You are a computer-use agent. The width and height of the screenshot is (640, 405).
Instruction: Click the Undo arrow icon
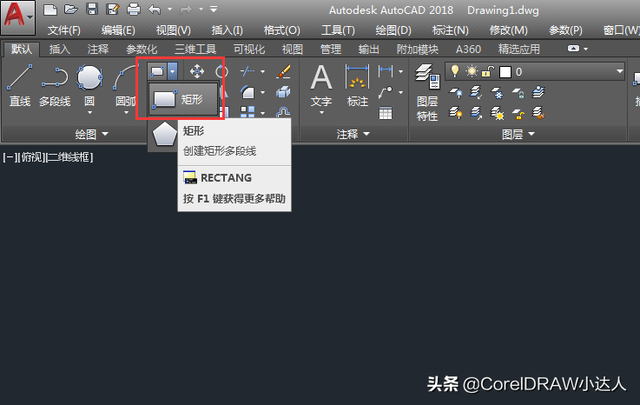(154, 9)
